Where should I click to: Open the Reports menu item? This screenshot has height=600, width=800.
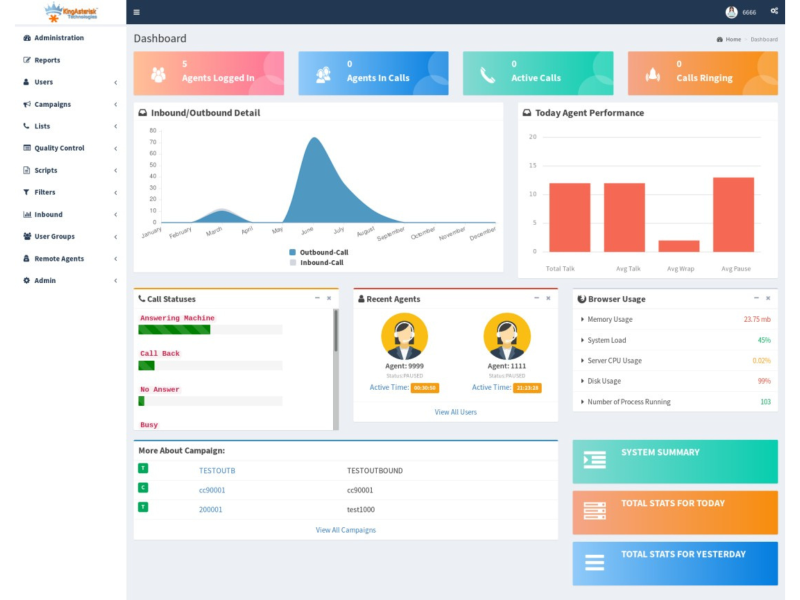click(x=46, y=60)
